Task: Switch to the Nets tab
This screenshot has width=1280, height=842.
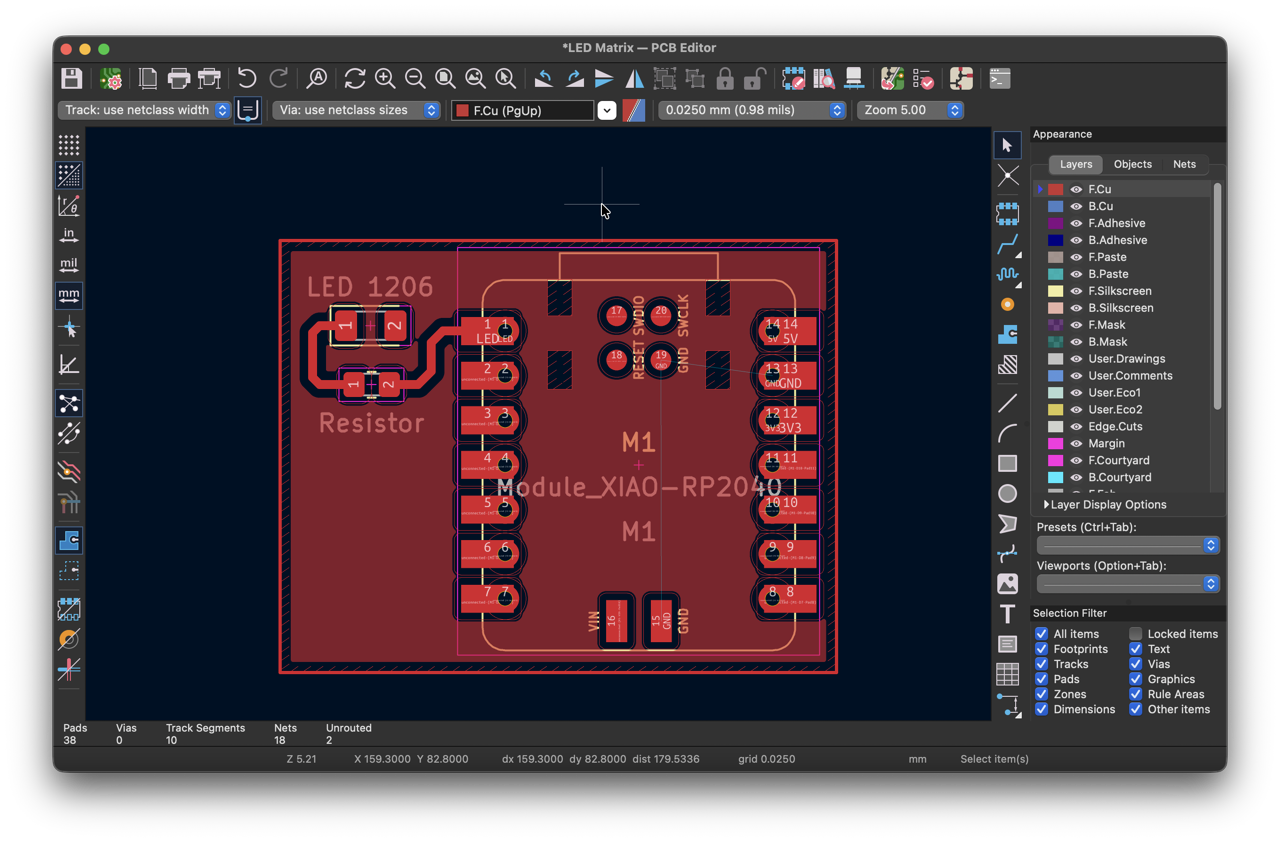Action: point(1184,164)
